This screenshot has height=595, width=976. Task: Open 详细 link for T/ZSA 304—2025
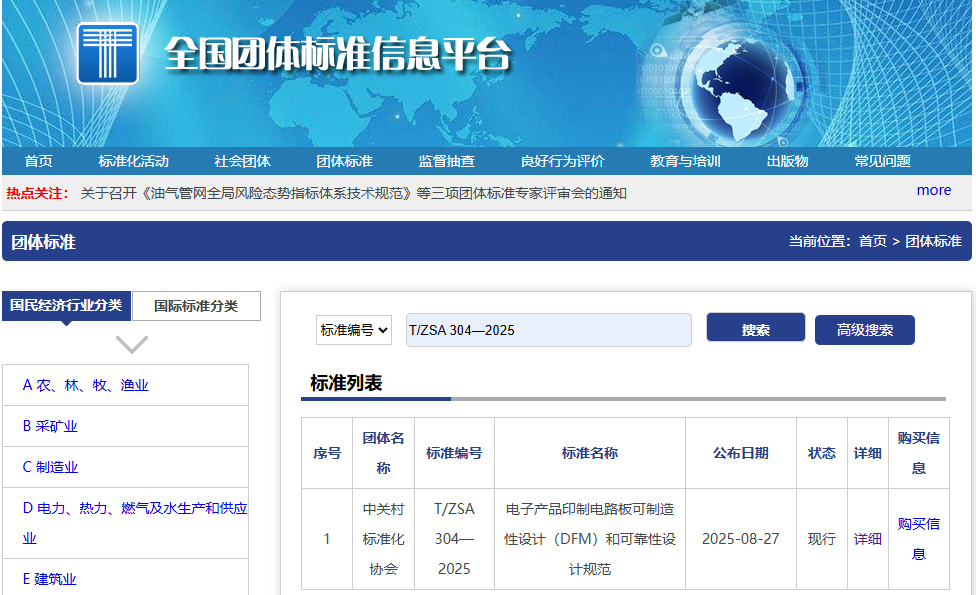pos(867,539)
